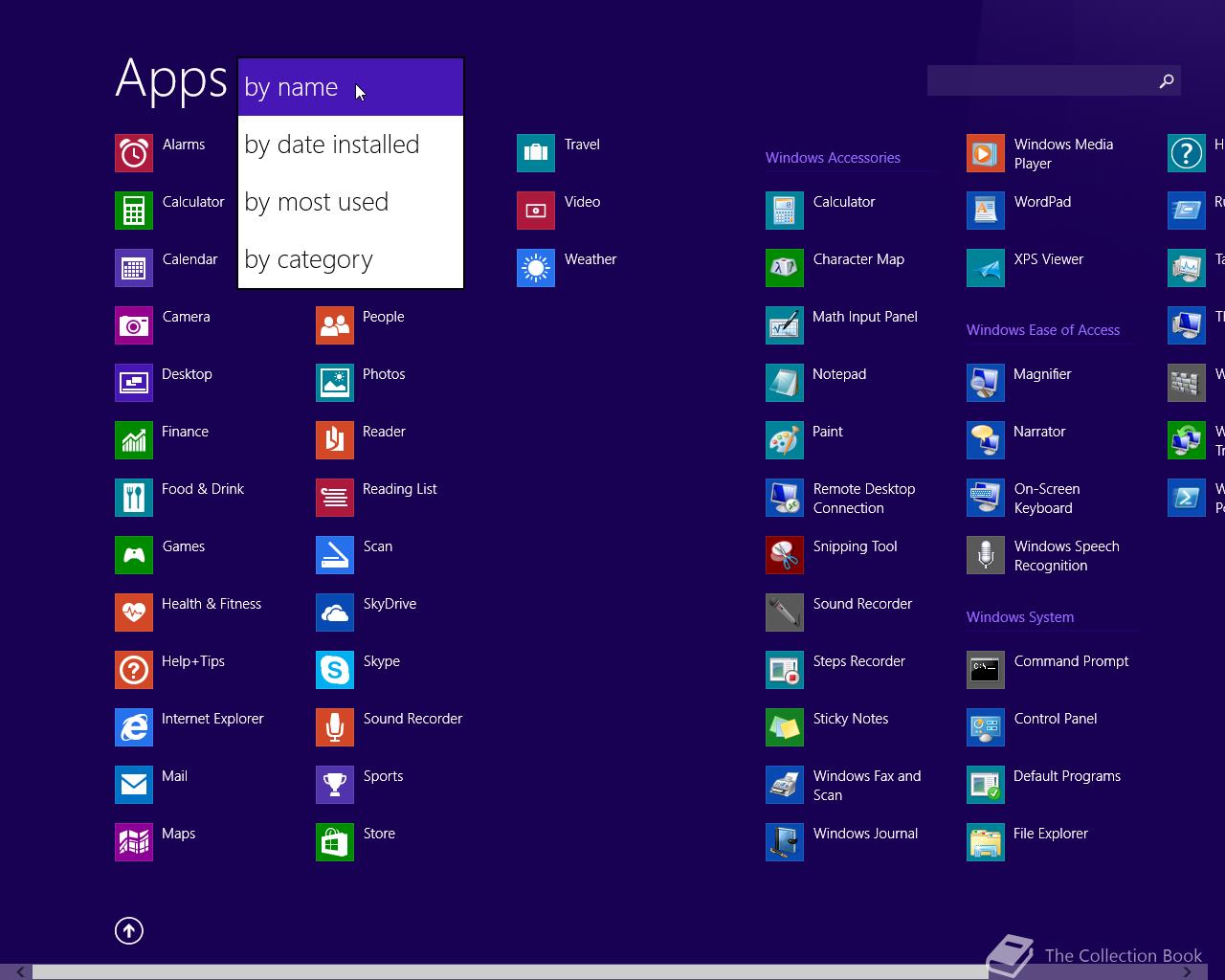This screenshot has width=1225, height=980.
Task: Open the Narrator icon
Action: coord(986,440)
